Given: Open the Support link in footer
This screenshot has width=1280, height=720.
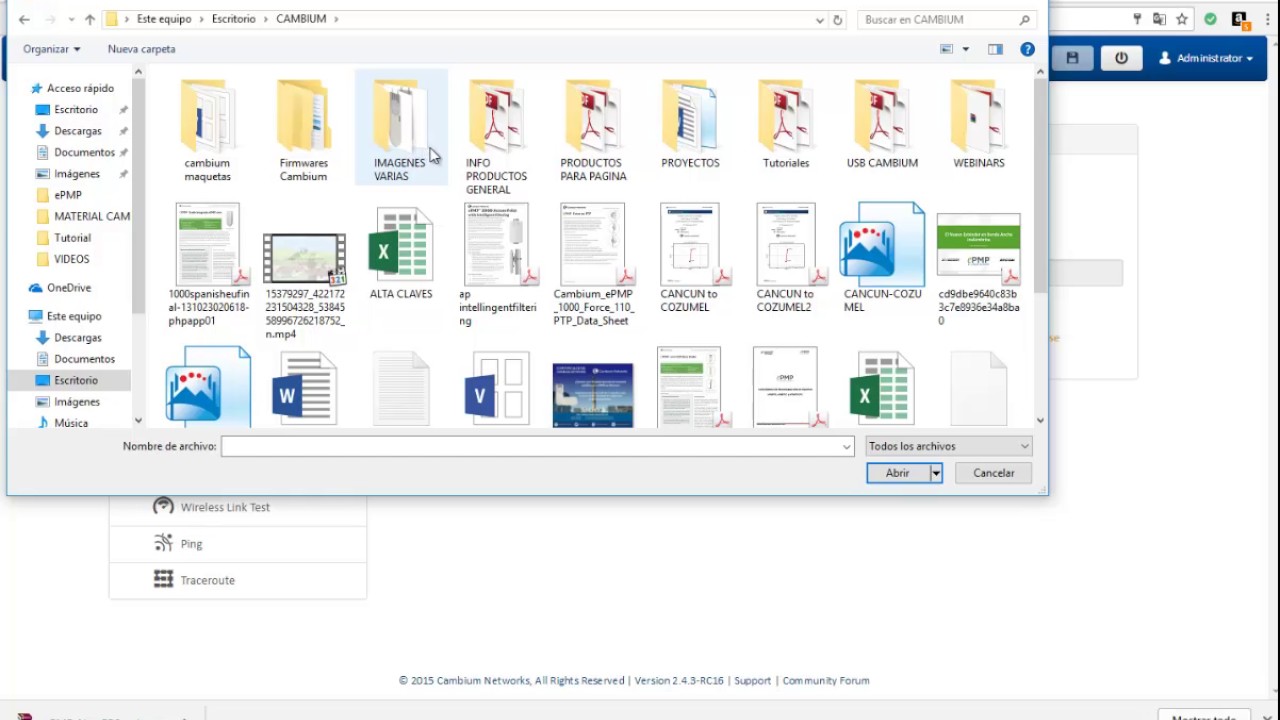Looking at the screenshot, I should click(x=752, y=681).
